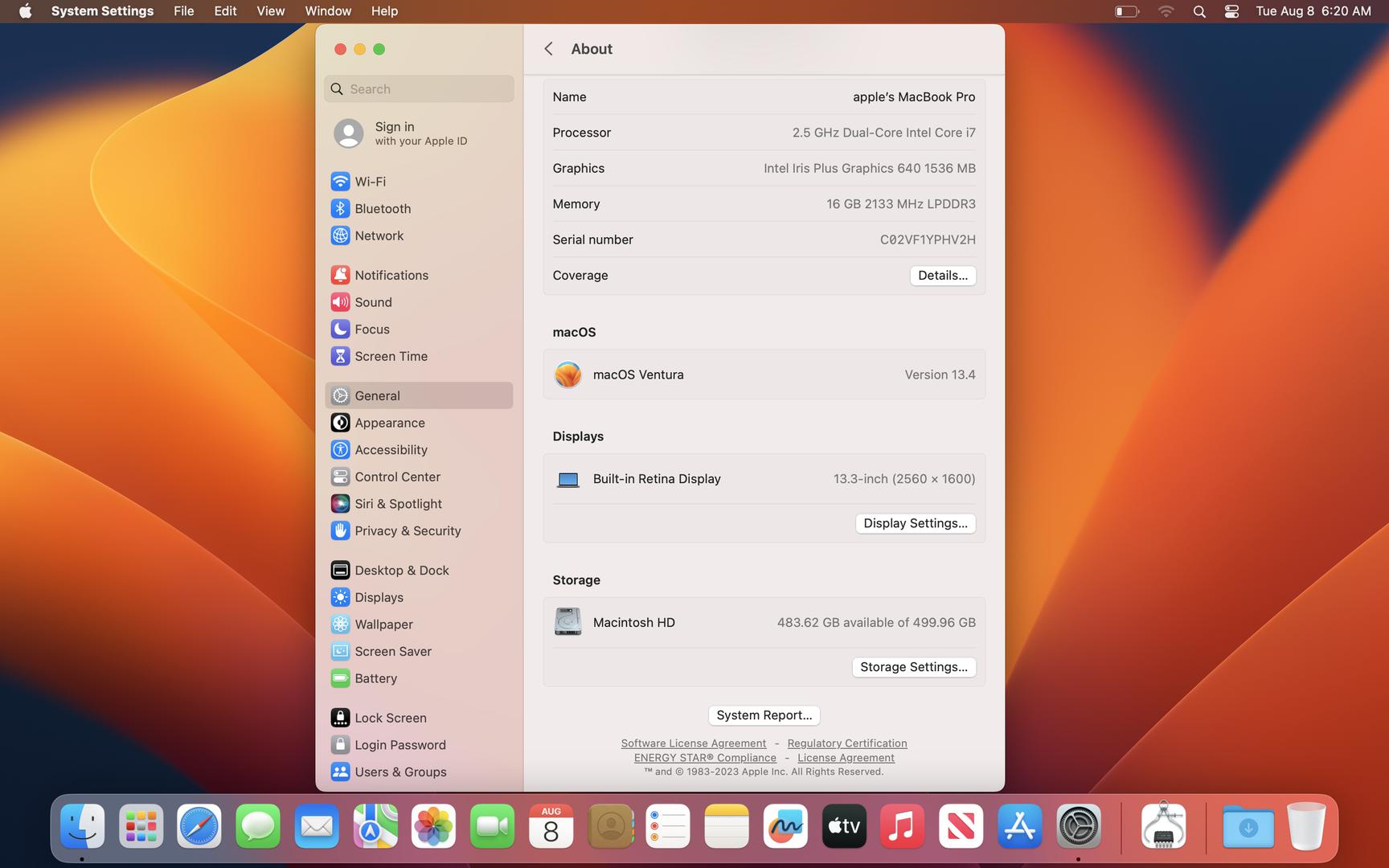Open Screen Saver settings

[418, 652]
